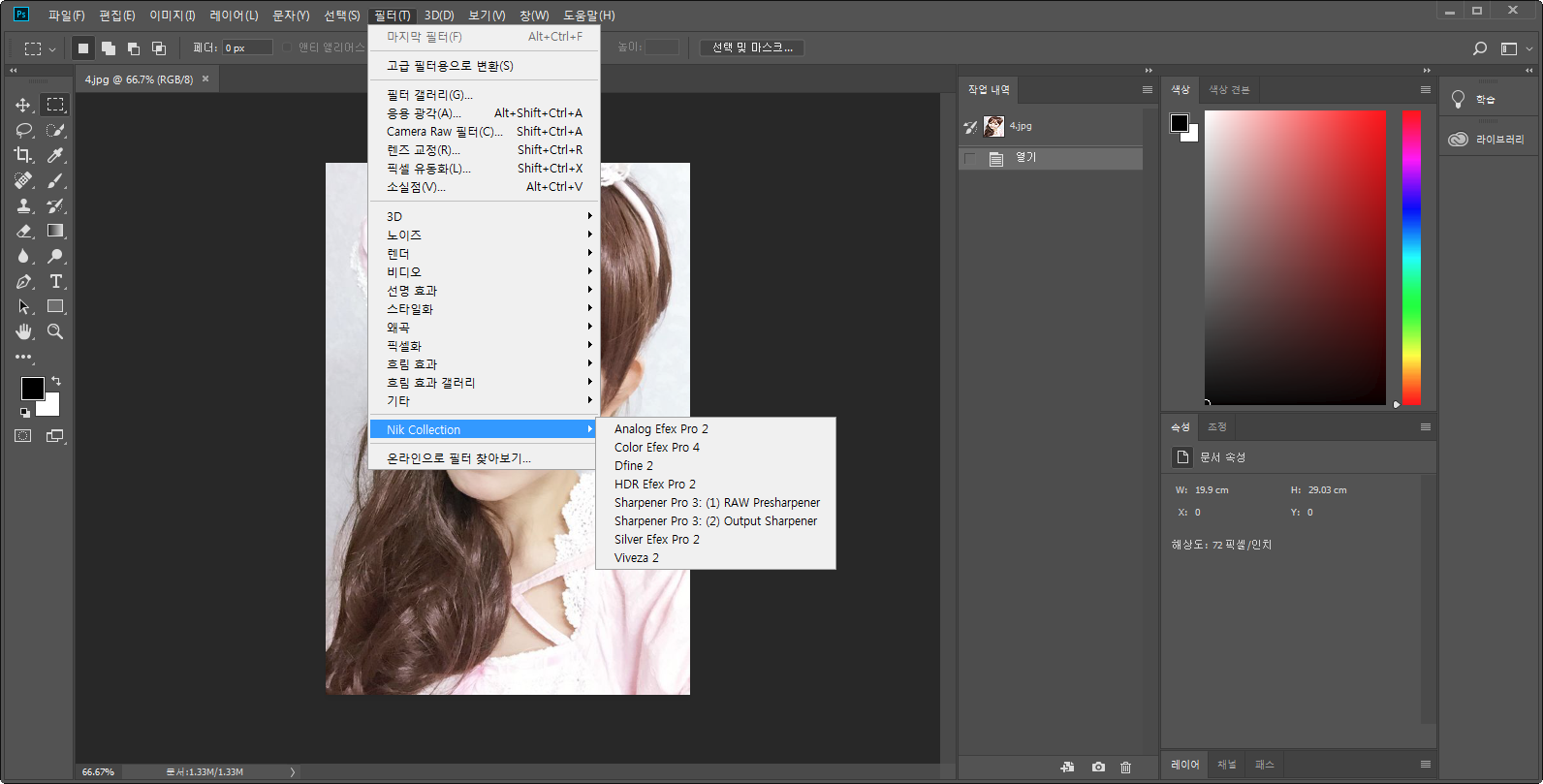Change screen mode in toolbox

(x=55, y=436)
